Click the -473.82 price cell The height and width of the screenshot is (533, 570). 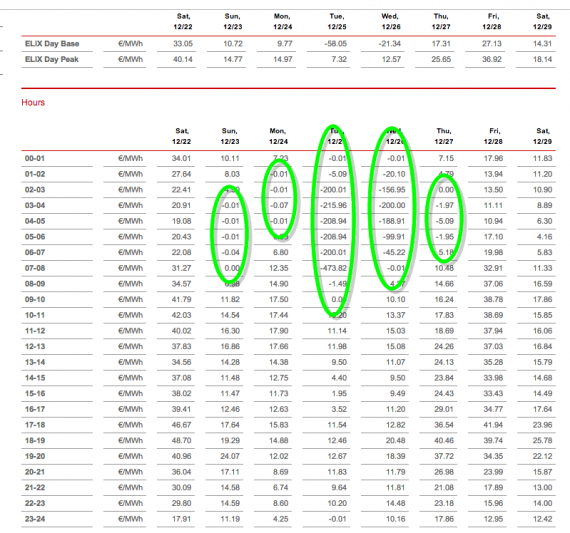click(333, 268)
